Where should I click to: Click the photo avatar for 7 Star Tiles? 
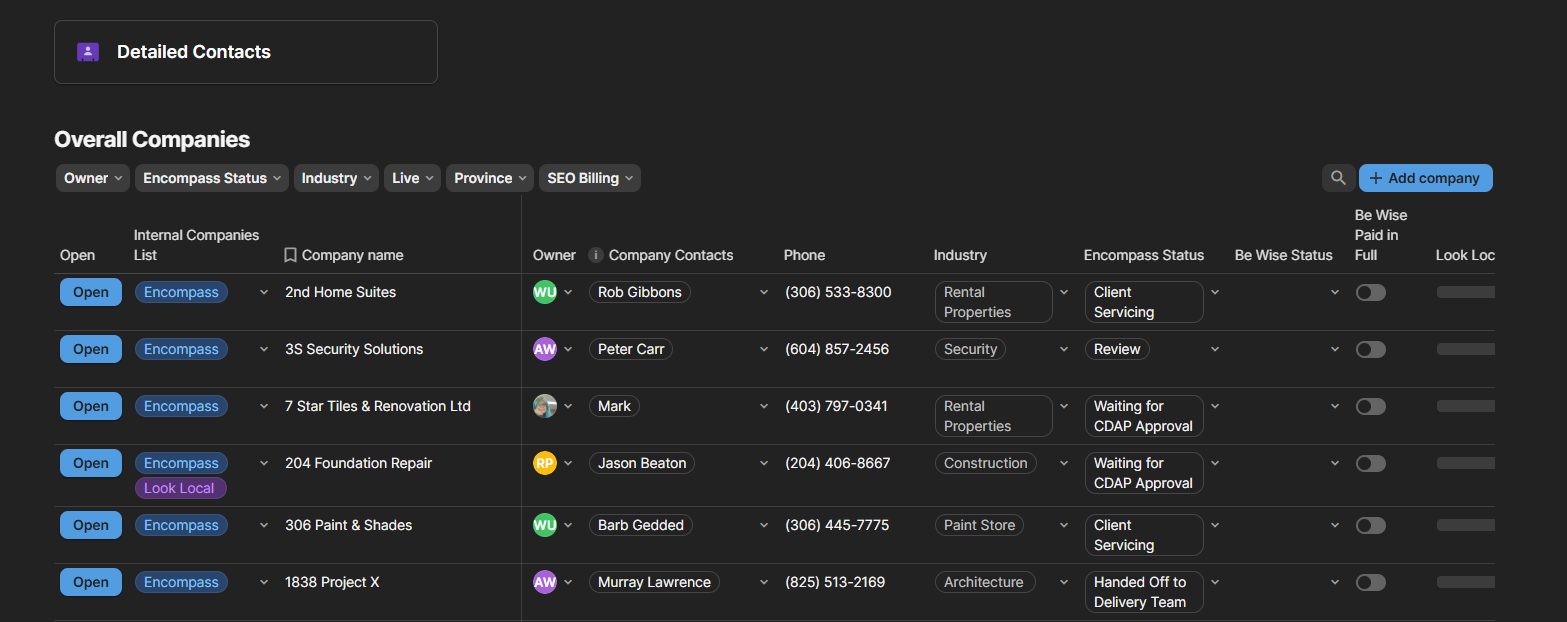coord(545,406)
